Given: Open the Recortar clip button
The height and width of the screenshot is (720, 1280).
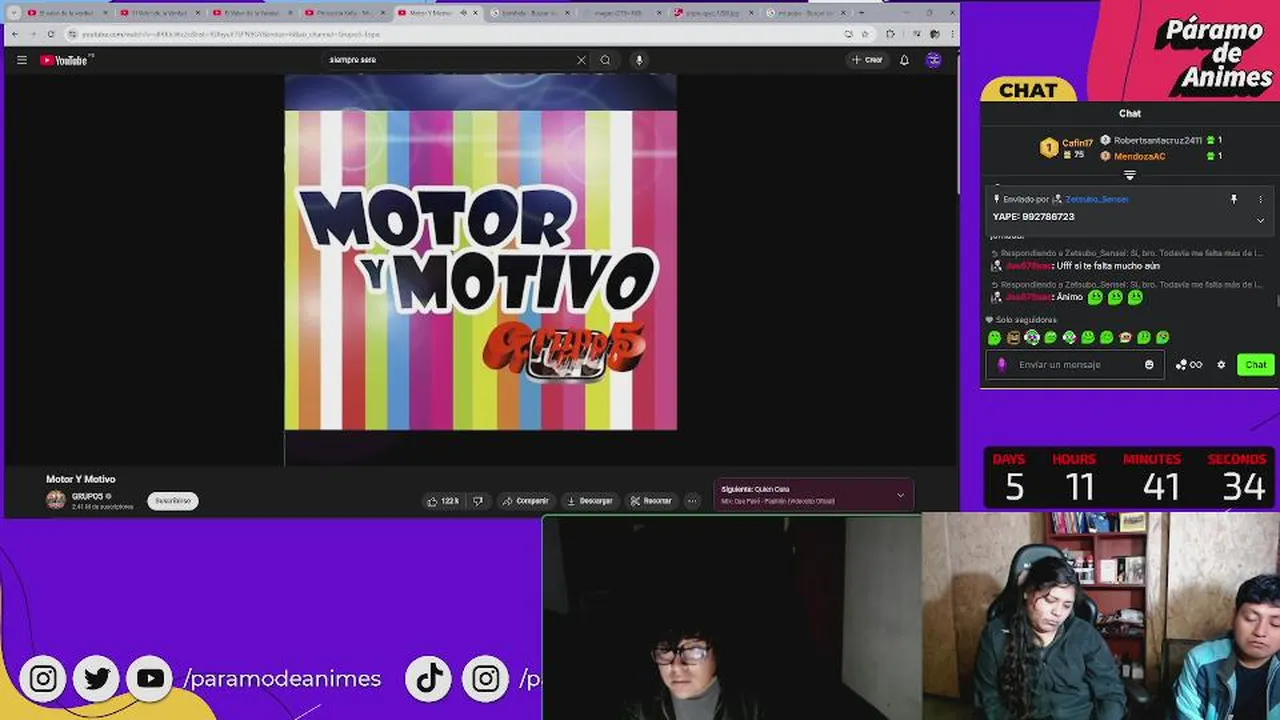Looking at the screenshot, I should coord(650,501).
